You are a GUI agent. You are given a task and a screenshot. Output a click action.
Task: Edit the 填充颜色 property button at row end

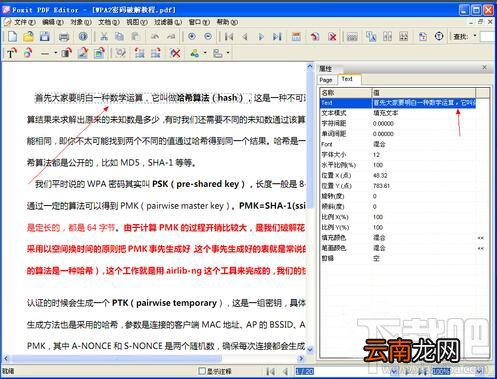tap(481, 238)
